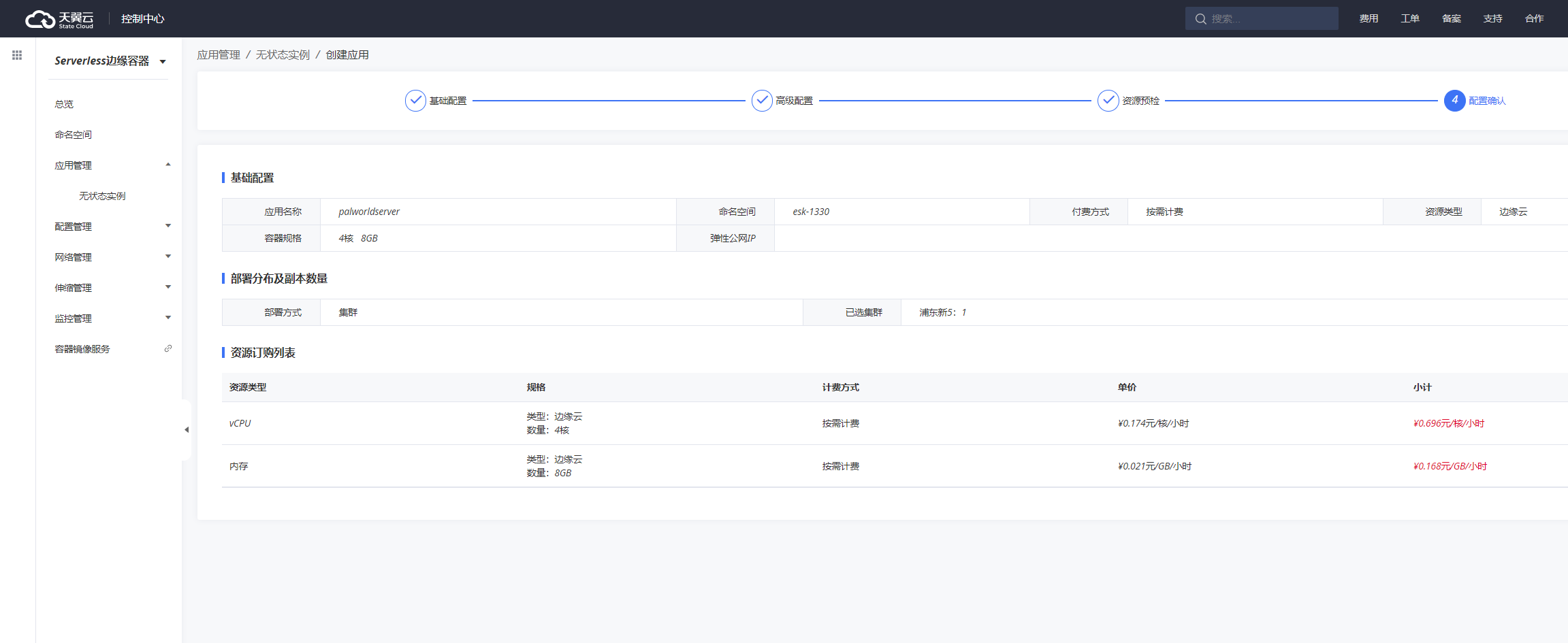Click the 配置确认 step label
Viewport: 1568px width, 643px height.
coord(1488,101)
